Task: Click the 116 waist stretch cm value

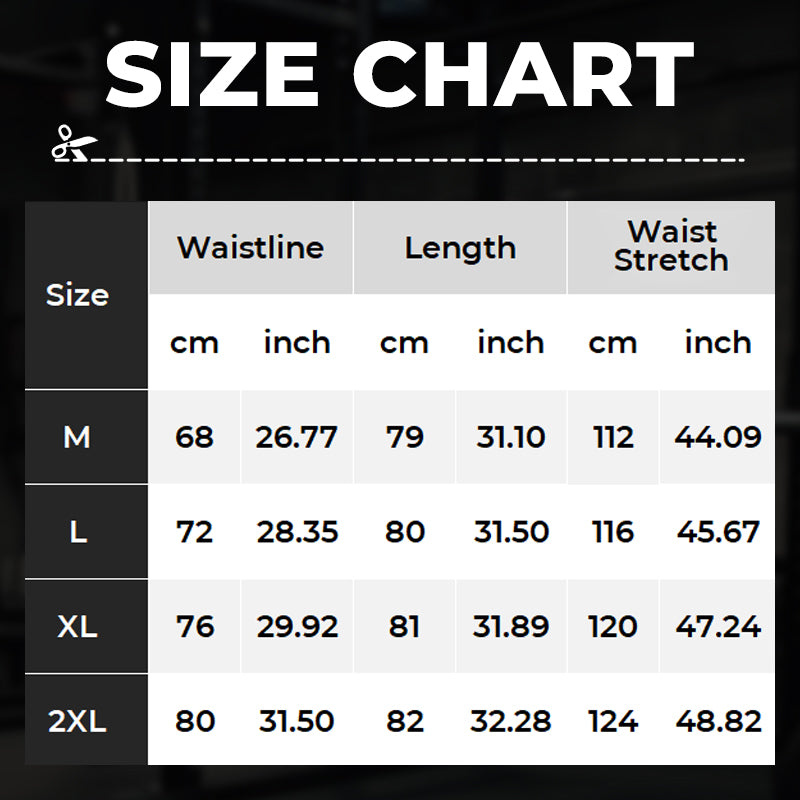Action: (x=613, y=532)
